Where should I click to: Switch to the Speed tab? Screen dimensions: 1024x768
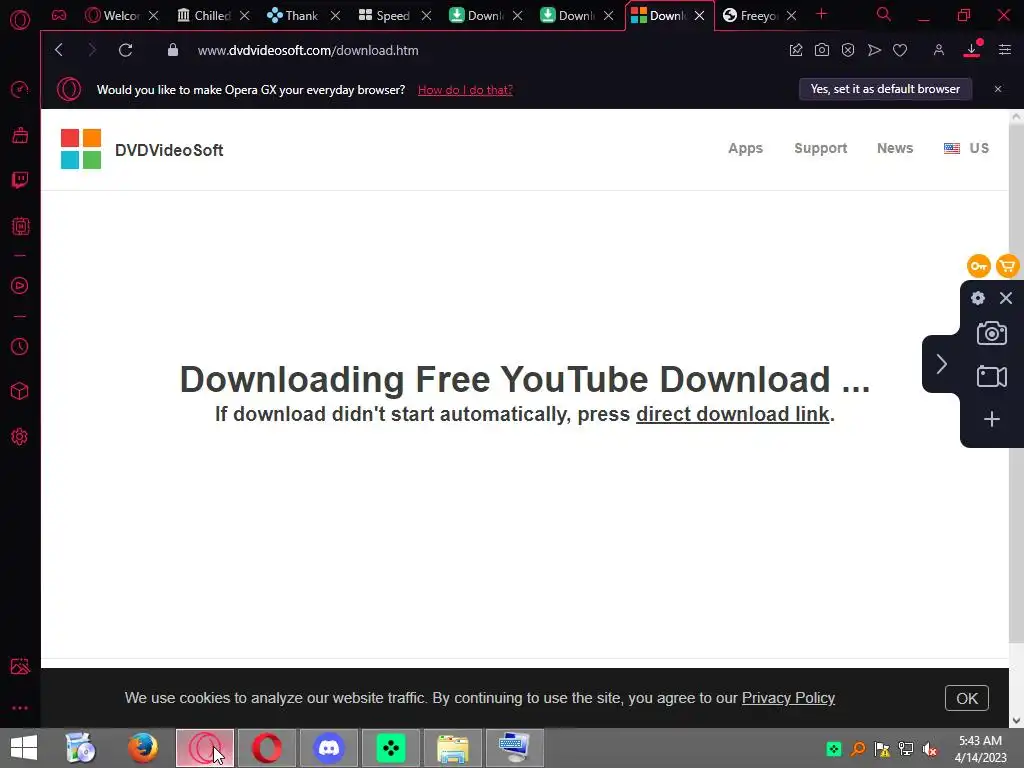[x=384, y=15]
